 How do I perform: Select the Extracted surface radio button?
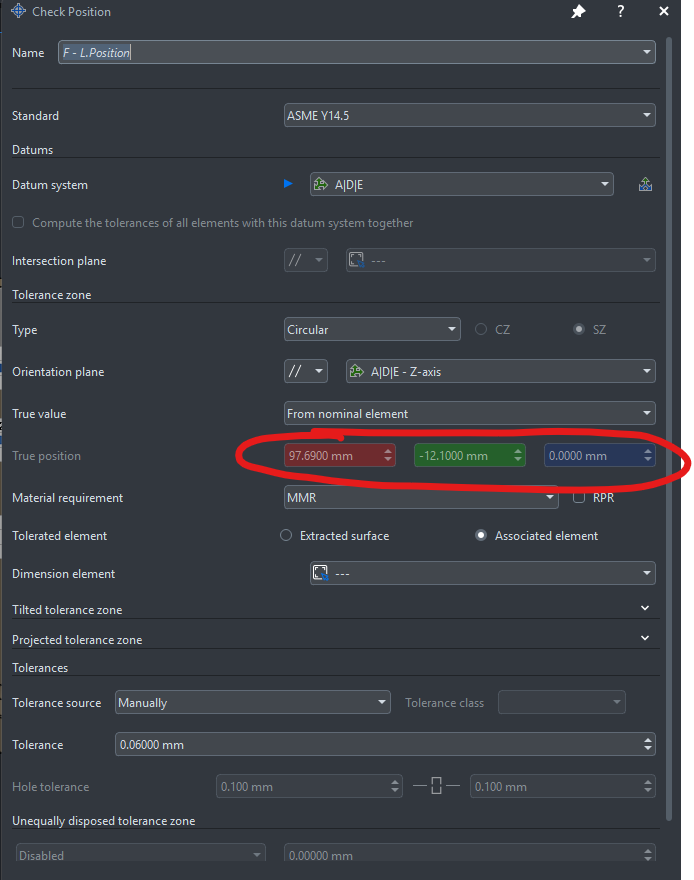pos(286,536)
